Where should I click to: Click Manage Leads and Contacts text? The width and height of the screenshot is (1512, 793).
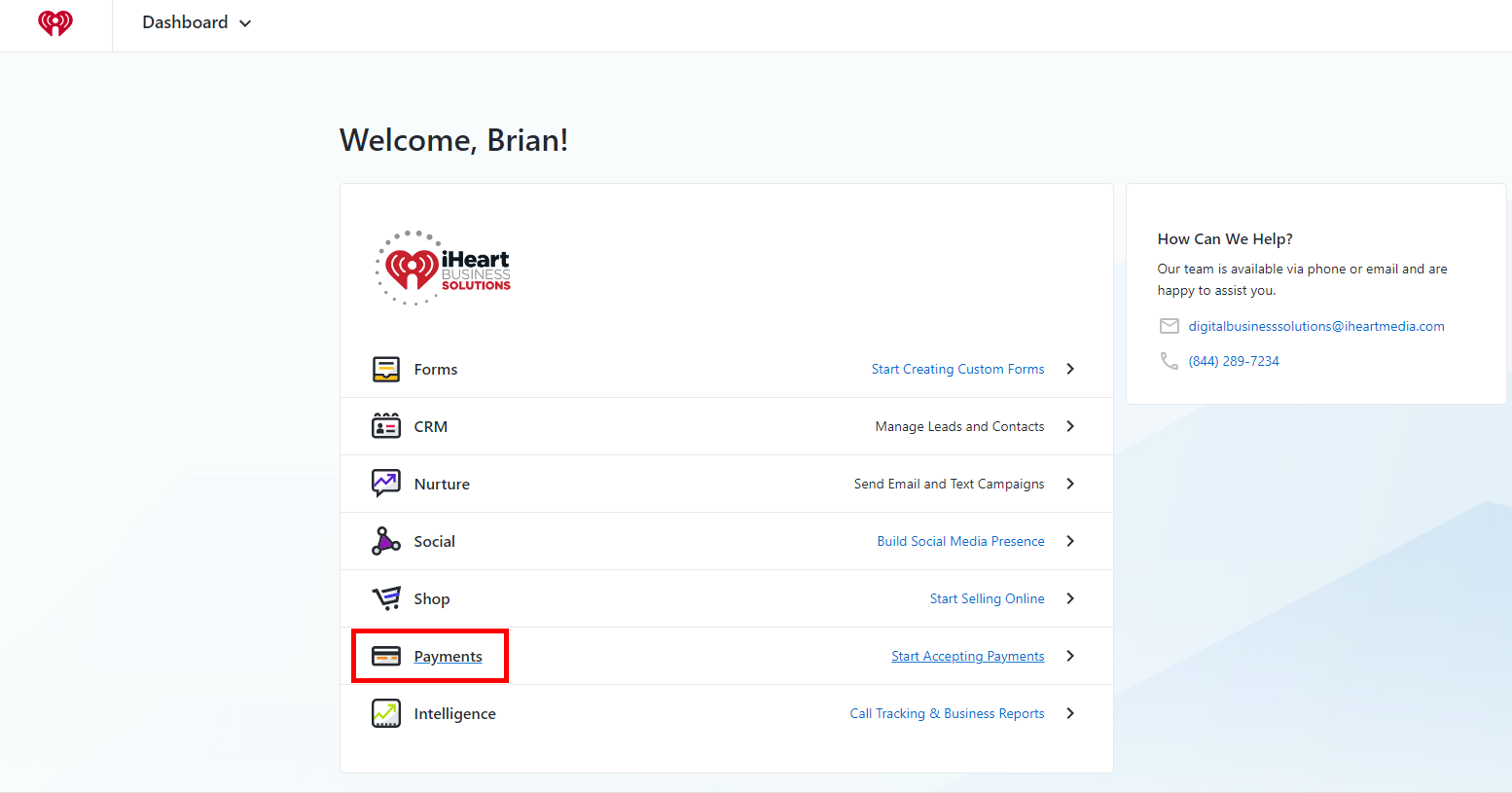point(959,426)
